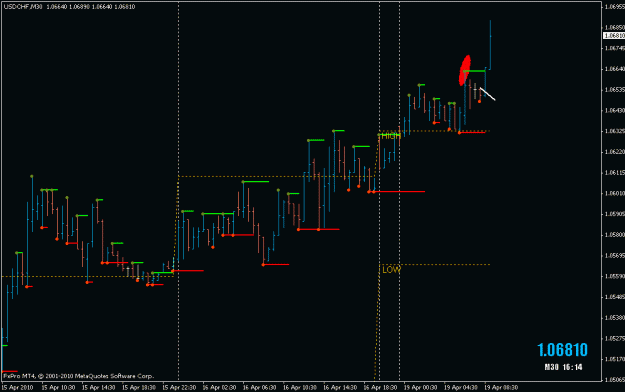
Task: Select the white 1.06810 current price marker on axis
Action: [x=614, y=35]
